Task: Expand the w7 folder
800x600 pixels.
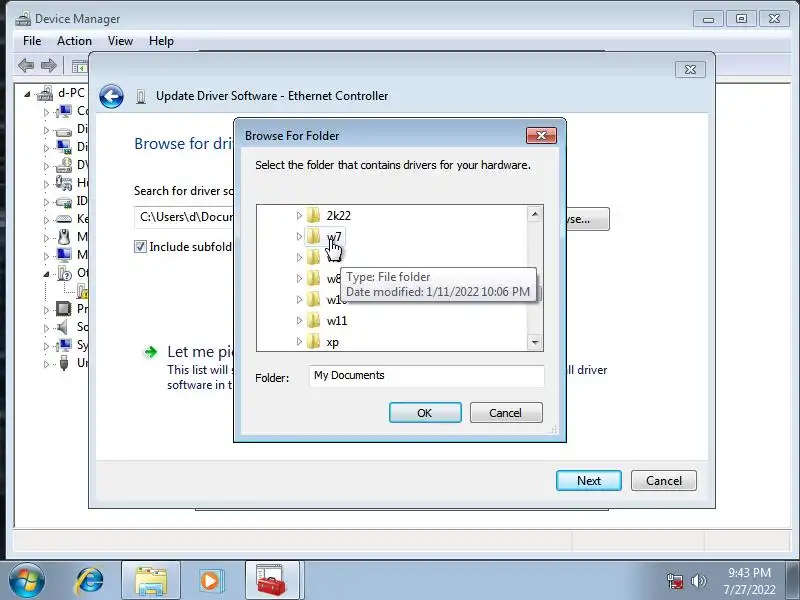Action: click(299, 236)
